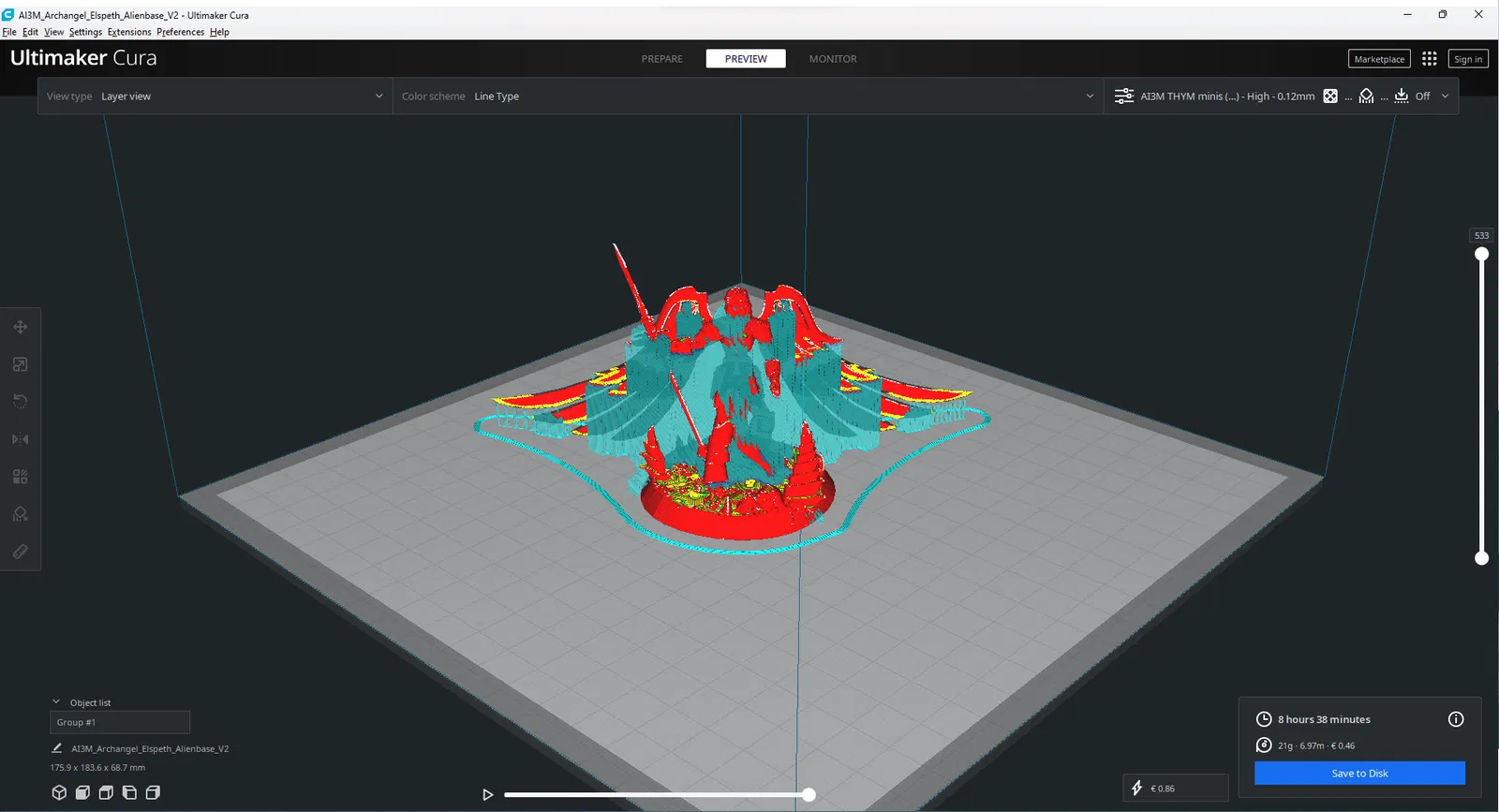
Task: Click the top handle of the layer slider
Action: (x=1481, y=254)
